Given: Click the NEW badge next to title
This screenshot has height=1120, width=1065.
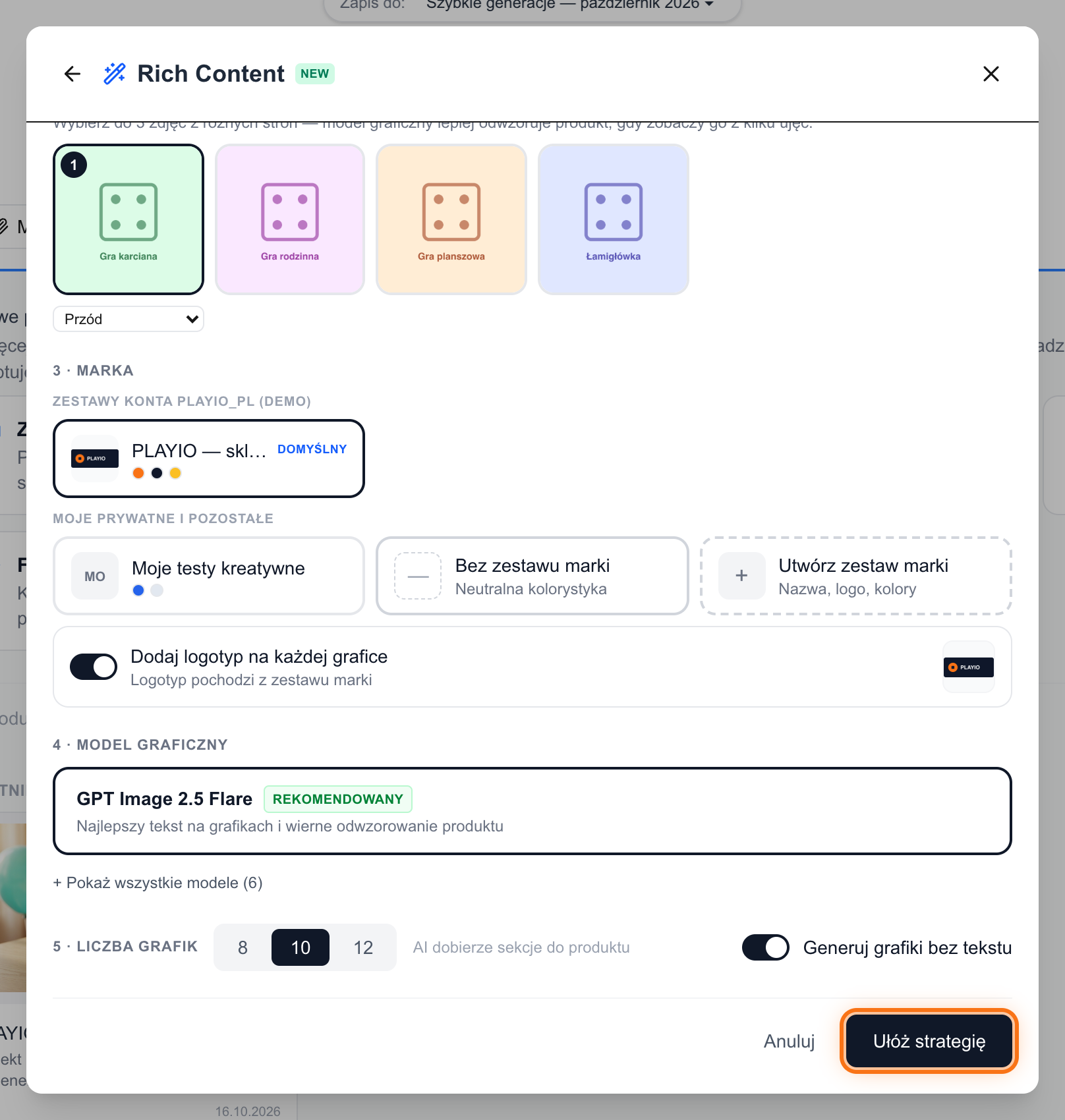Looking at the screenshot, I should (315, 74).
